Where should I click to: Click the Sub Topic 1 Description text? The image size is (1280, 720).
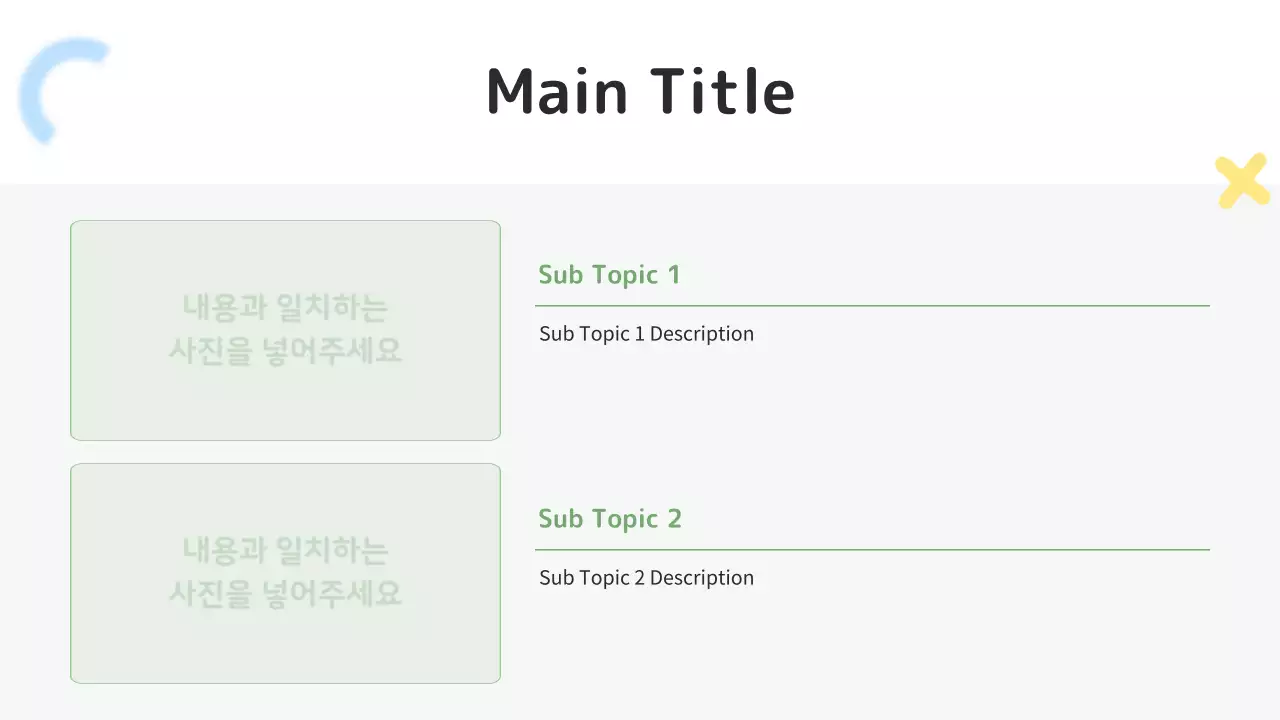click(646, 334)
